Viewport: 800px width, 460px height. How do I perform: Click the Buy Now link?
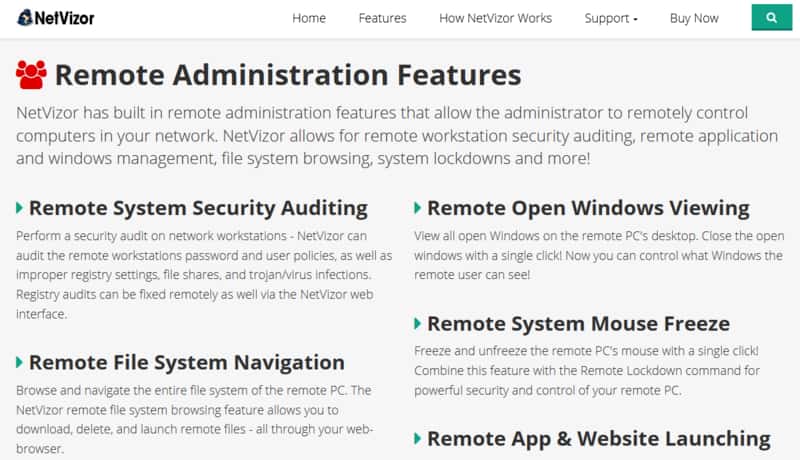694,18
